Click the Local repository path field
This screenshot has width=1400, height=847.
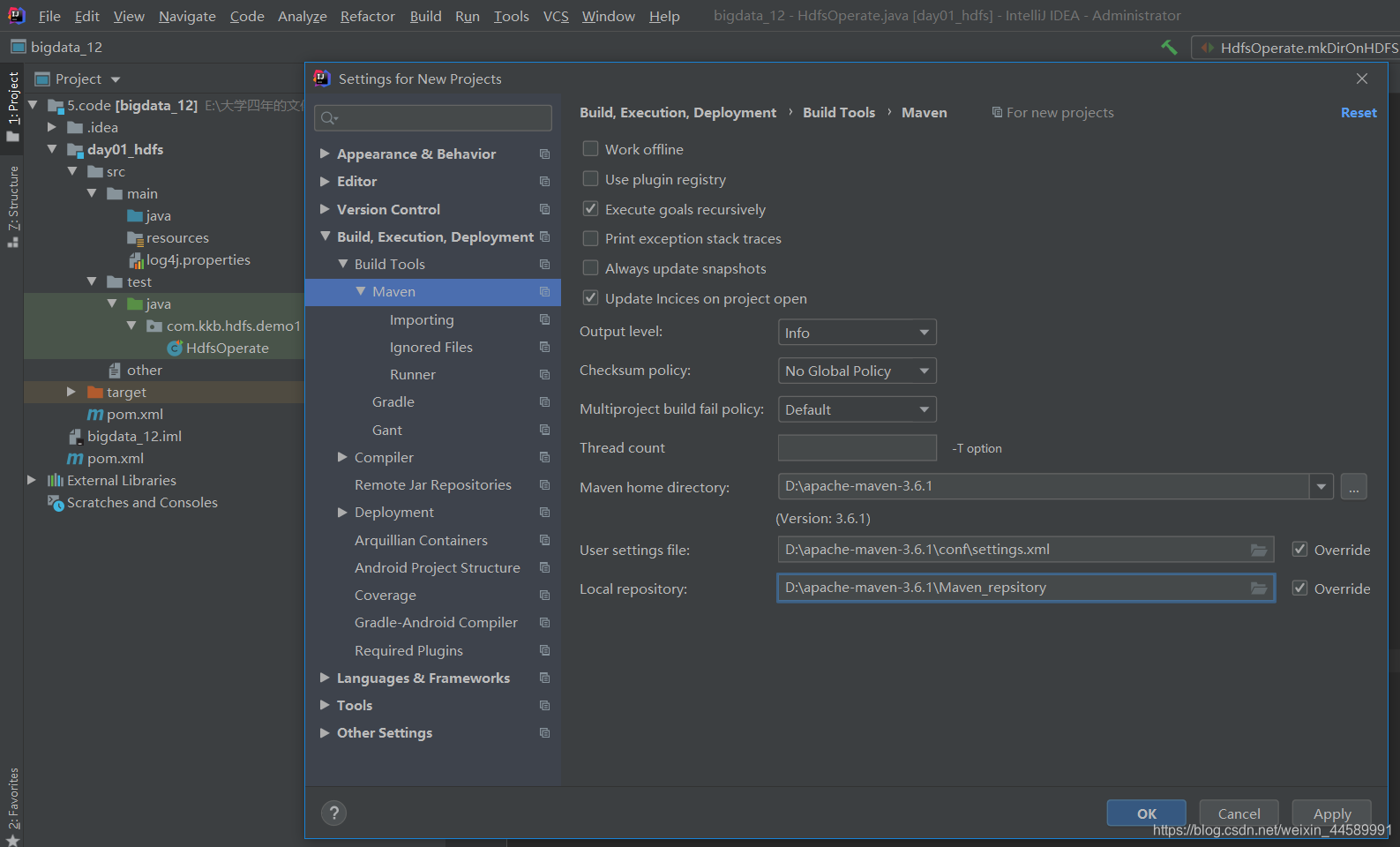[1026, 588]
